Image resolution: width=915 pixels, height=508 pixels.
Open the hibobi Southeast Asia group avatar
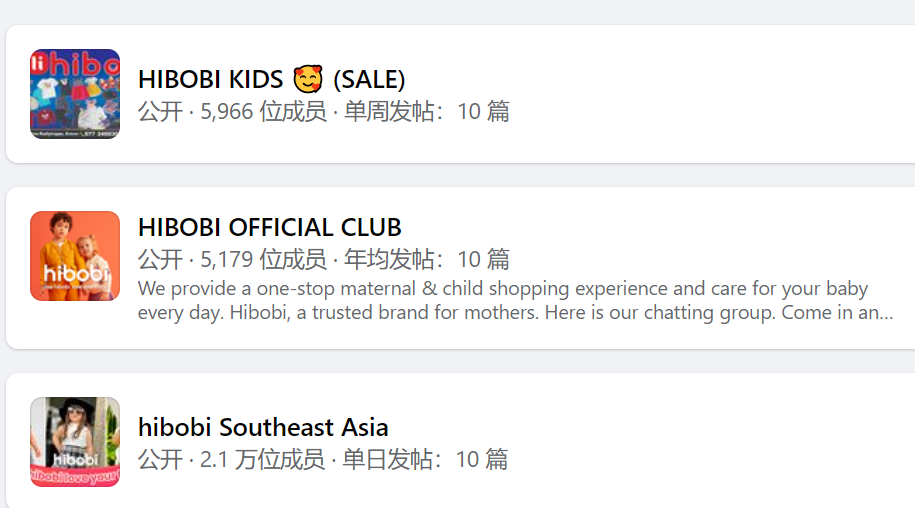pyautogui.click(x=75, y=442)
